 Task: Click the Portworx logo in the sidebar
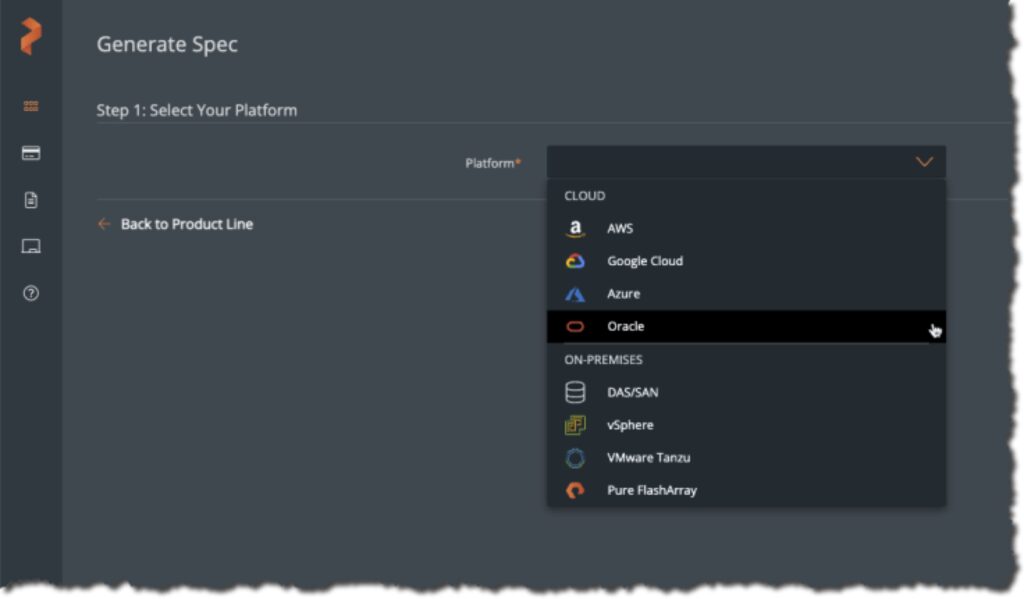coord(31,38)
